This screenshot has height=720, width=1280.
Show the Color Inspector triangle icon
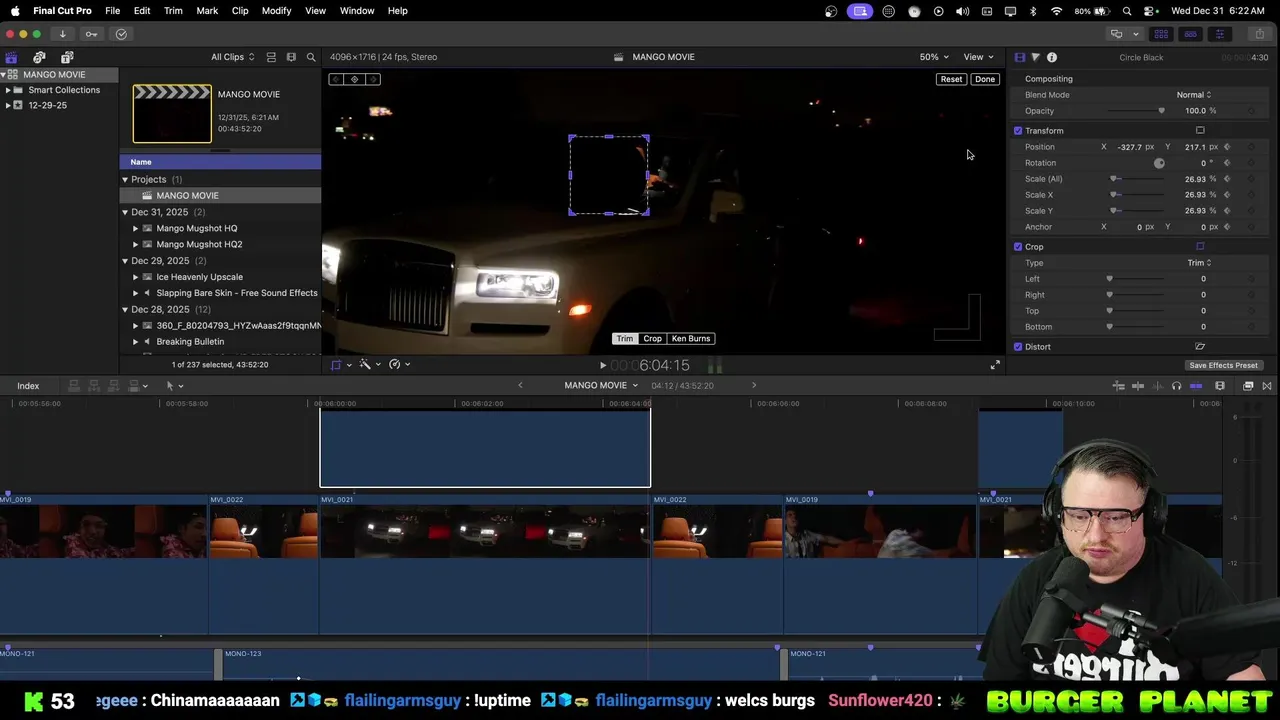[1035, 57]
